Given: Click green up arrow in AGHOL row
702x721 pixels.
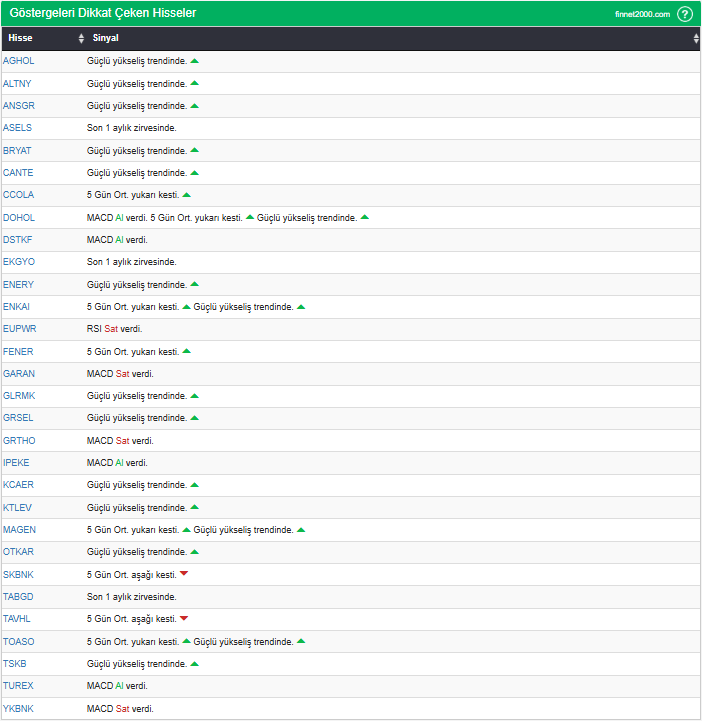Looking at the screenshot, I should 195,61.
